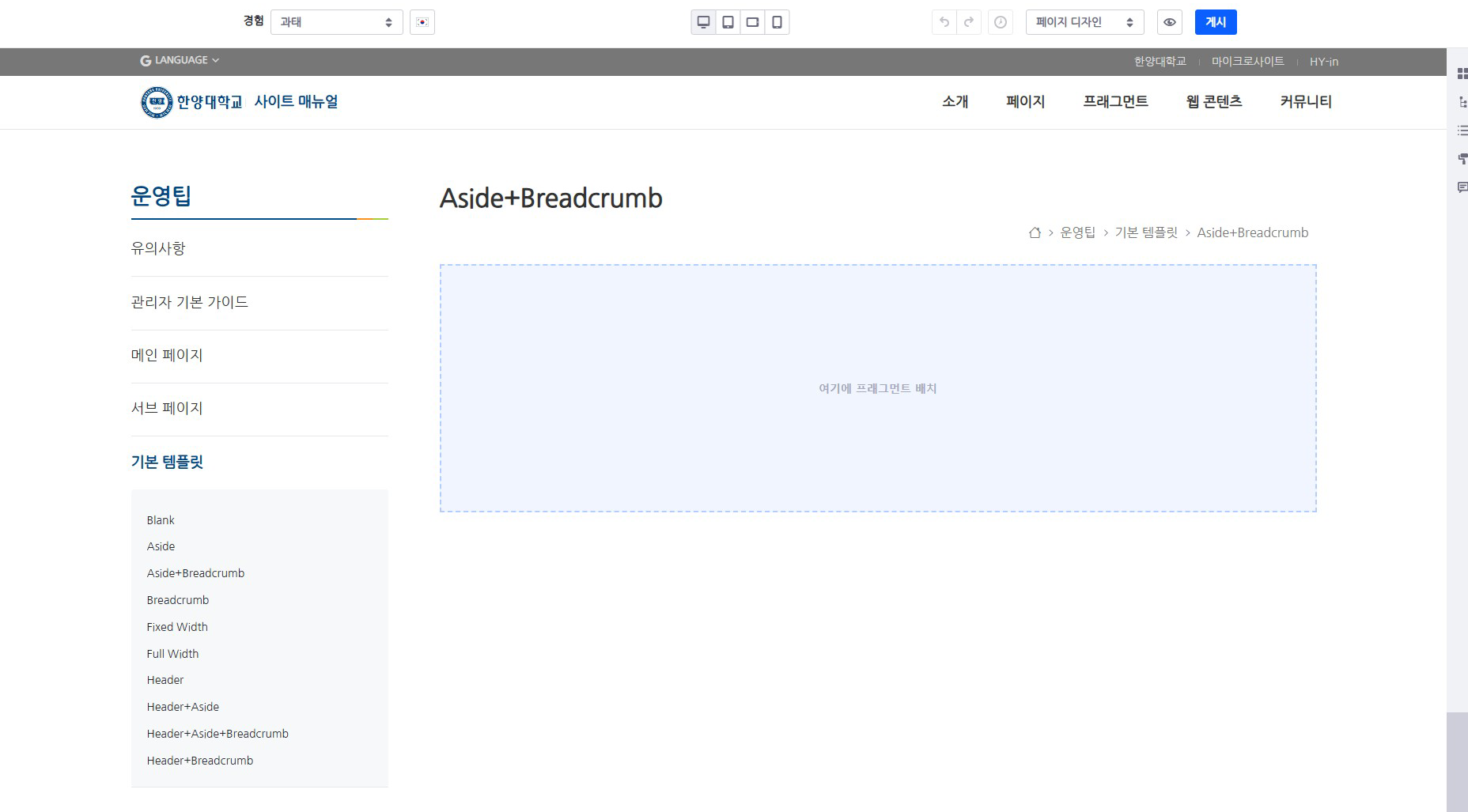The width and height of the screenshot is (1468, 812).
Task: Click the blue 게시 publish button
Action: 1215,22
